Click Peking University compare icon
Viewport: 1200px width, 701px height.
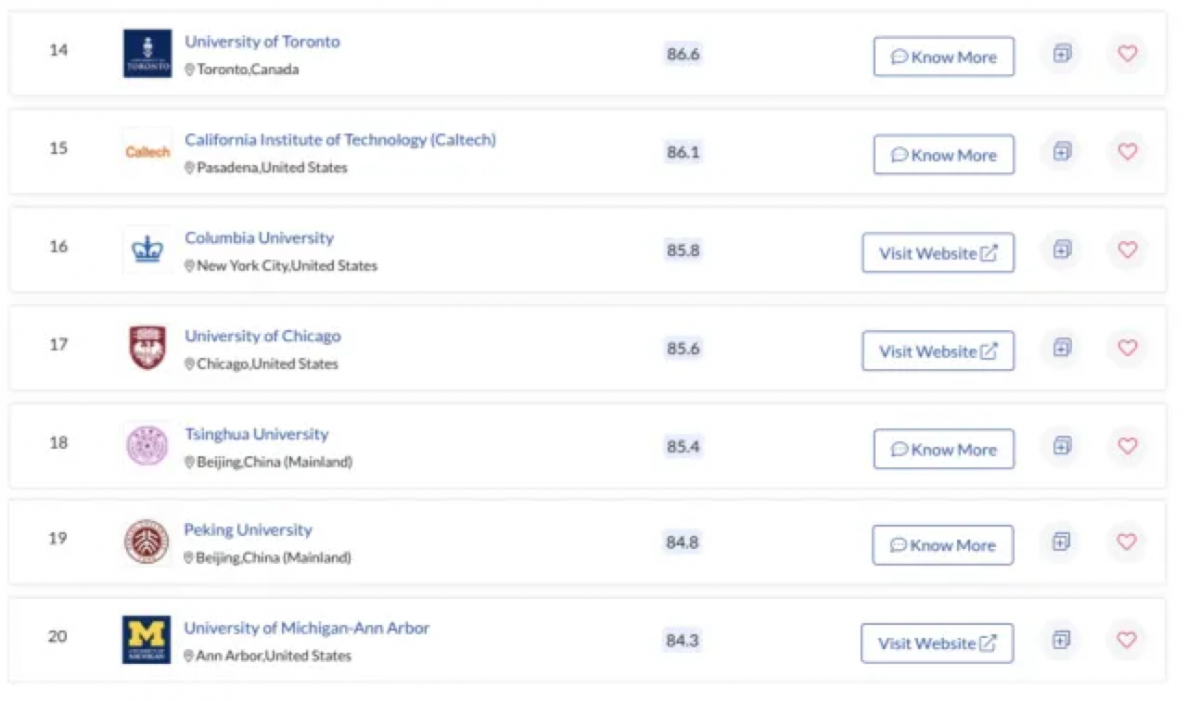(1061, 542)
